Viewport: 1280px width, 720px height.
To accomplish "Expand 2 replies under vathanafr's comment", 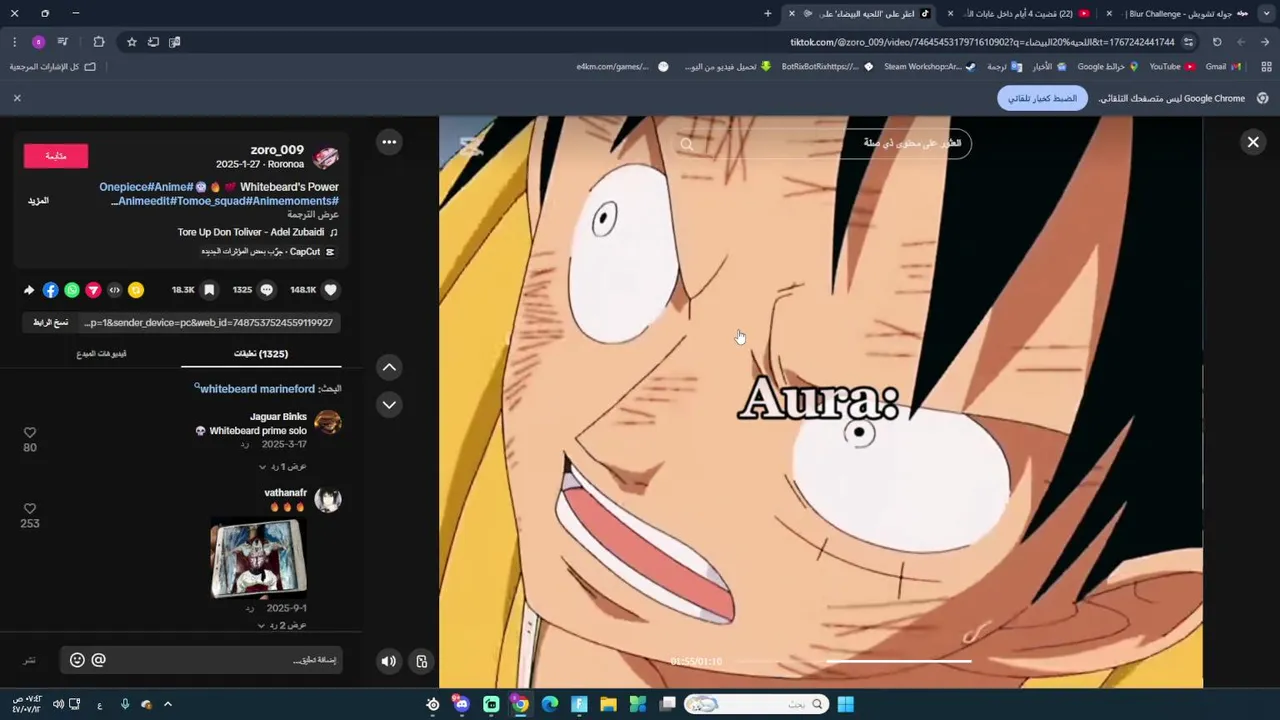I will tap(283, 626).
